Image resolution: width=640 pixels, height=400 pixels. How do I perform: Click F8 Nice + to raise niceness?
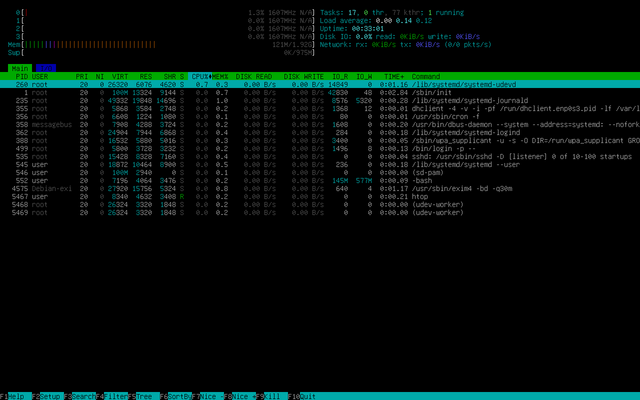(x=240, y=396)
